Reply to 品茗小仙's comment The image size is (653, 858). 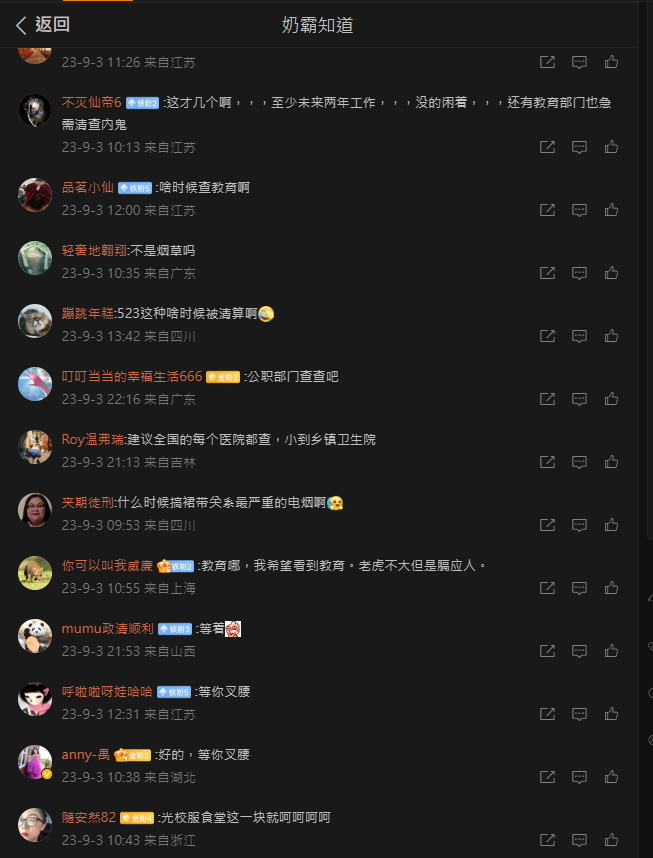click(579, 210)
